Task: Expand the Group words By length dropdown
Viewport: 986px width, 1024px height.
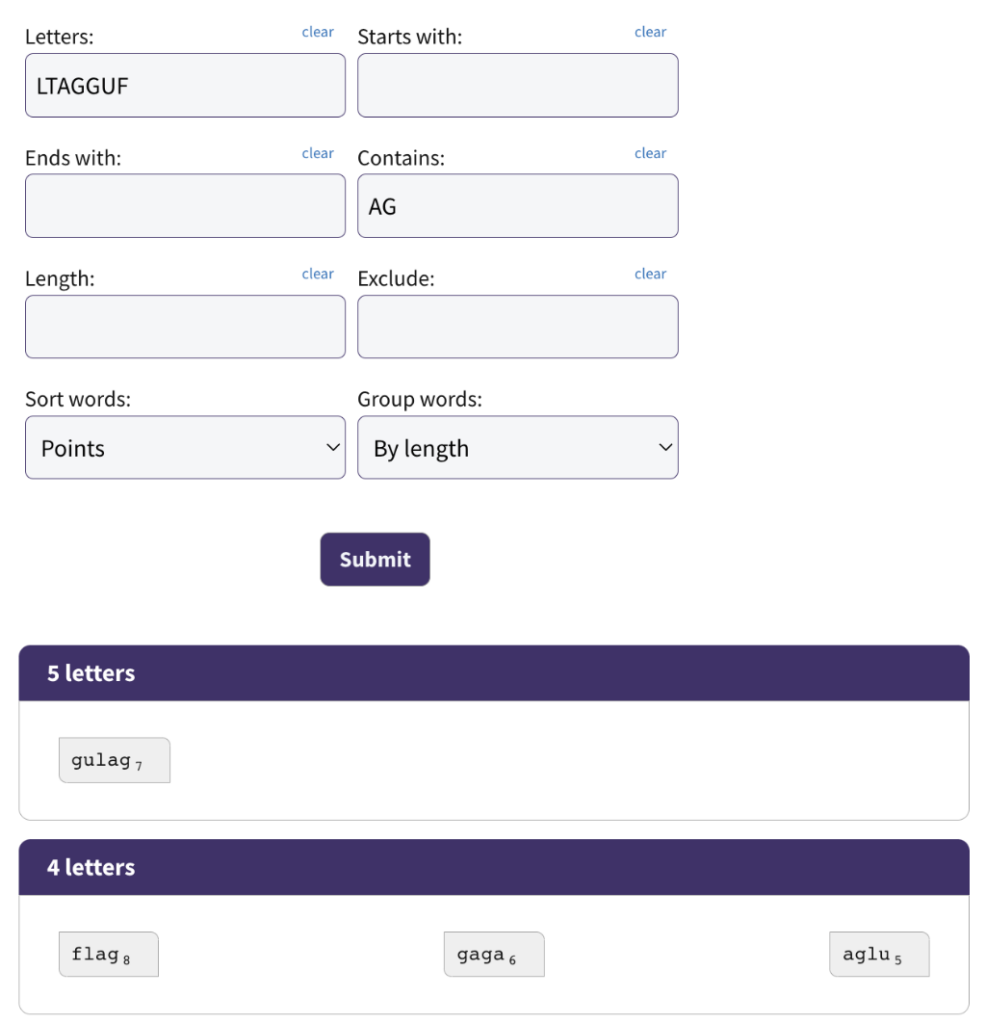Action: (x=518, y=447)
